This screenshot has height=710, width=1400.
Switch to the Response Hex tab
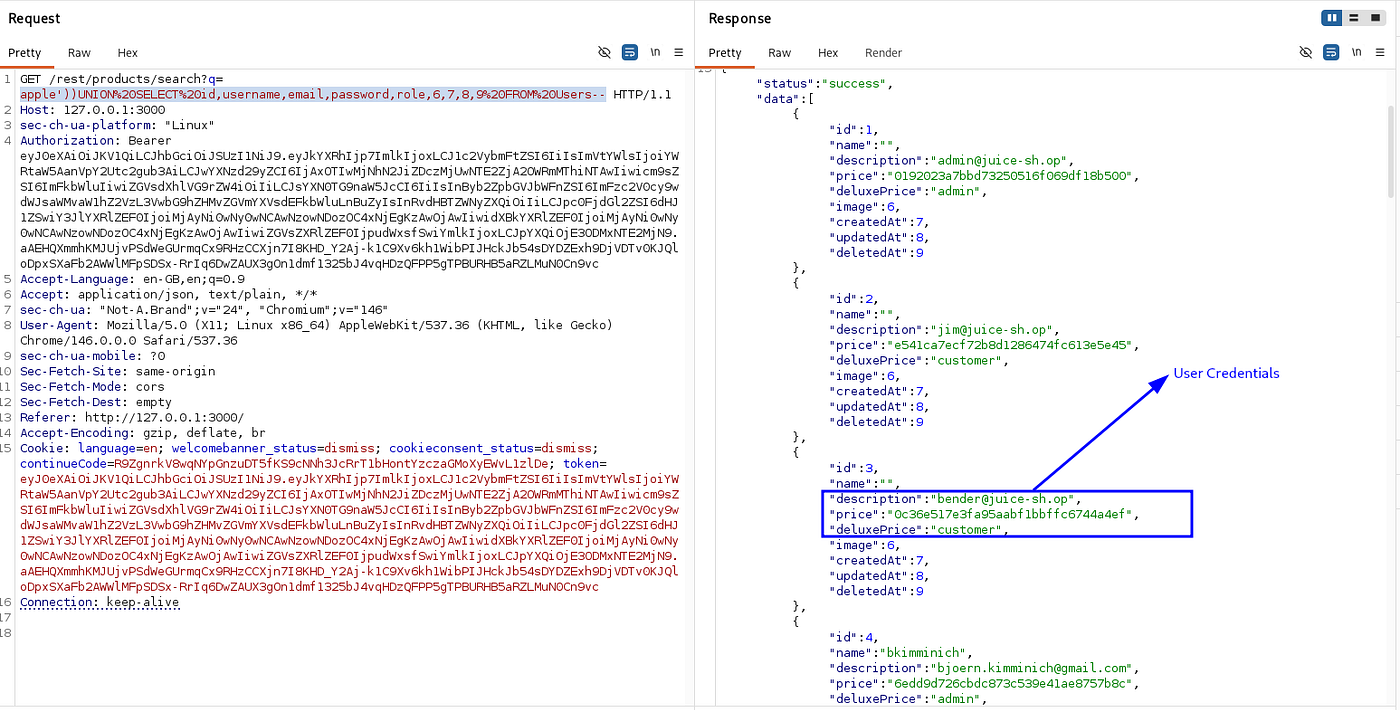click(x=828, y=53)
